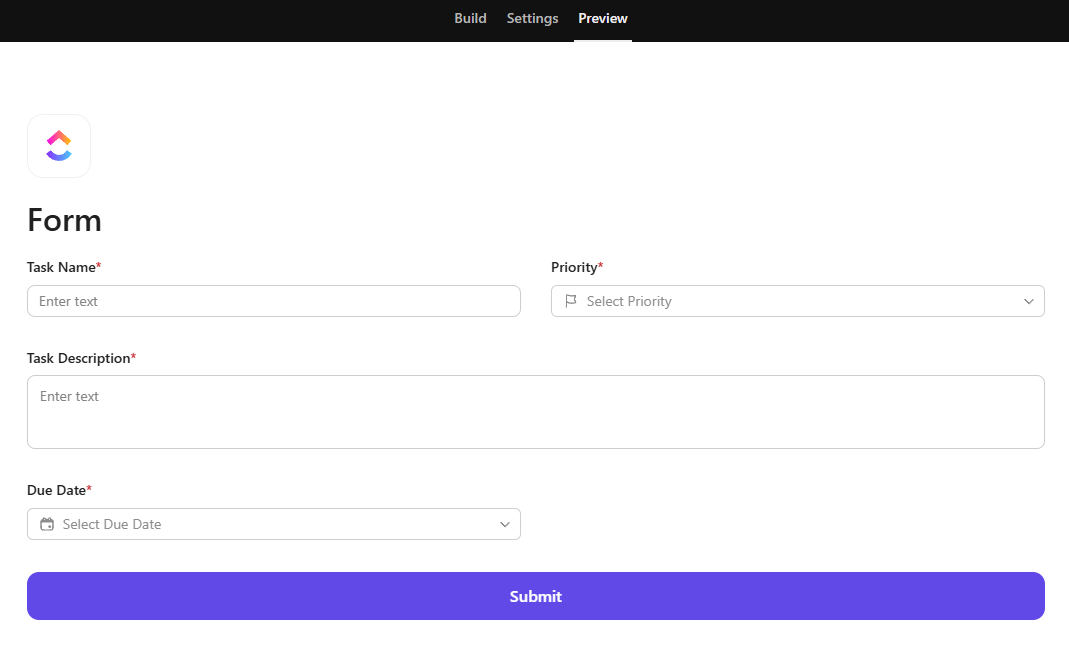Click the Form heading text
The image size is (1069, 645).
pyautogui.click(x=64, y=220)
